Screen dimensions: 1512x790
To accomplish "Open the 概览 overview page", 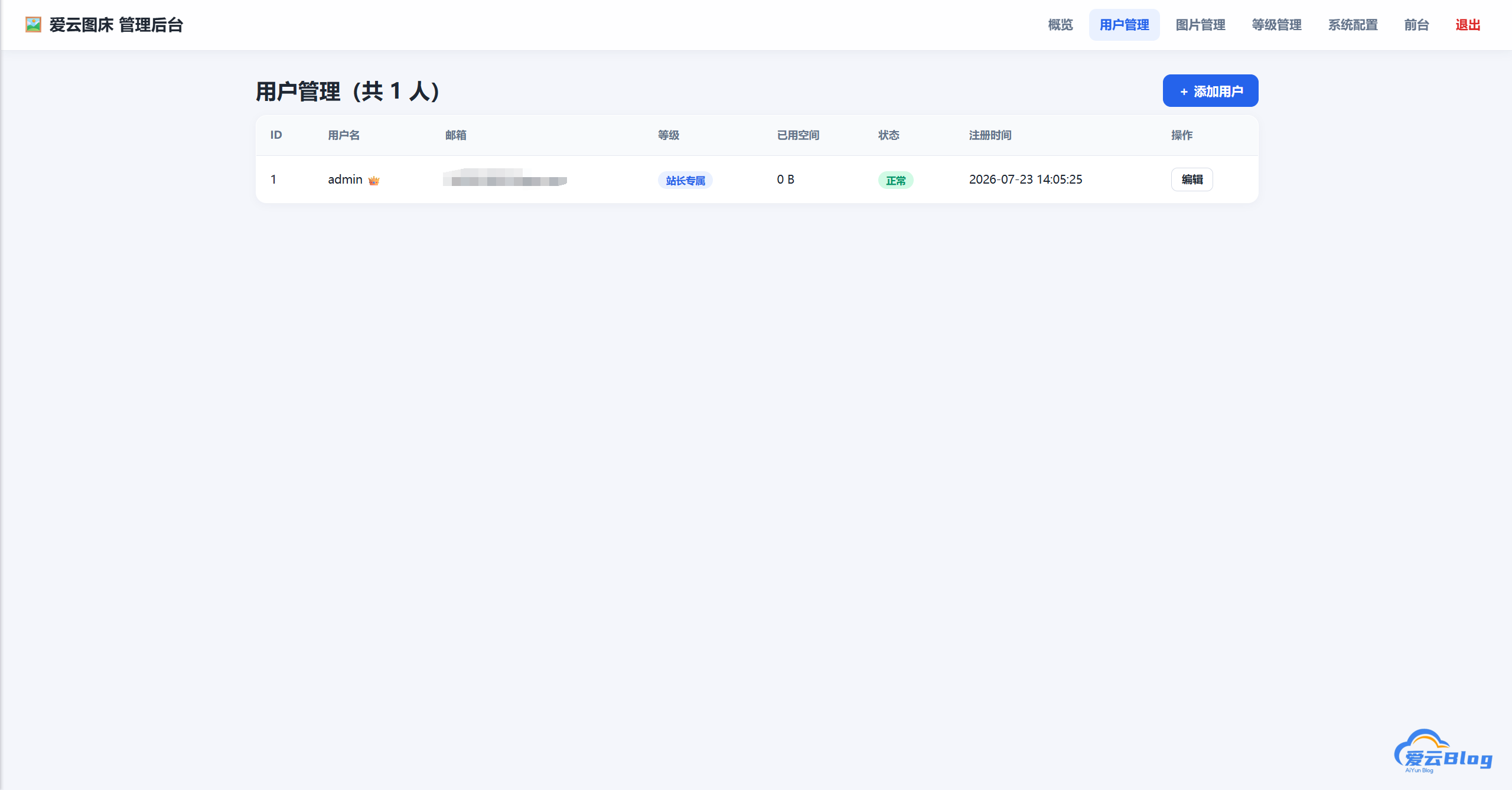I will (x=1060, y=25).
